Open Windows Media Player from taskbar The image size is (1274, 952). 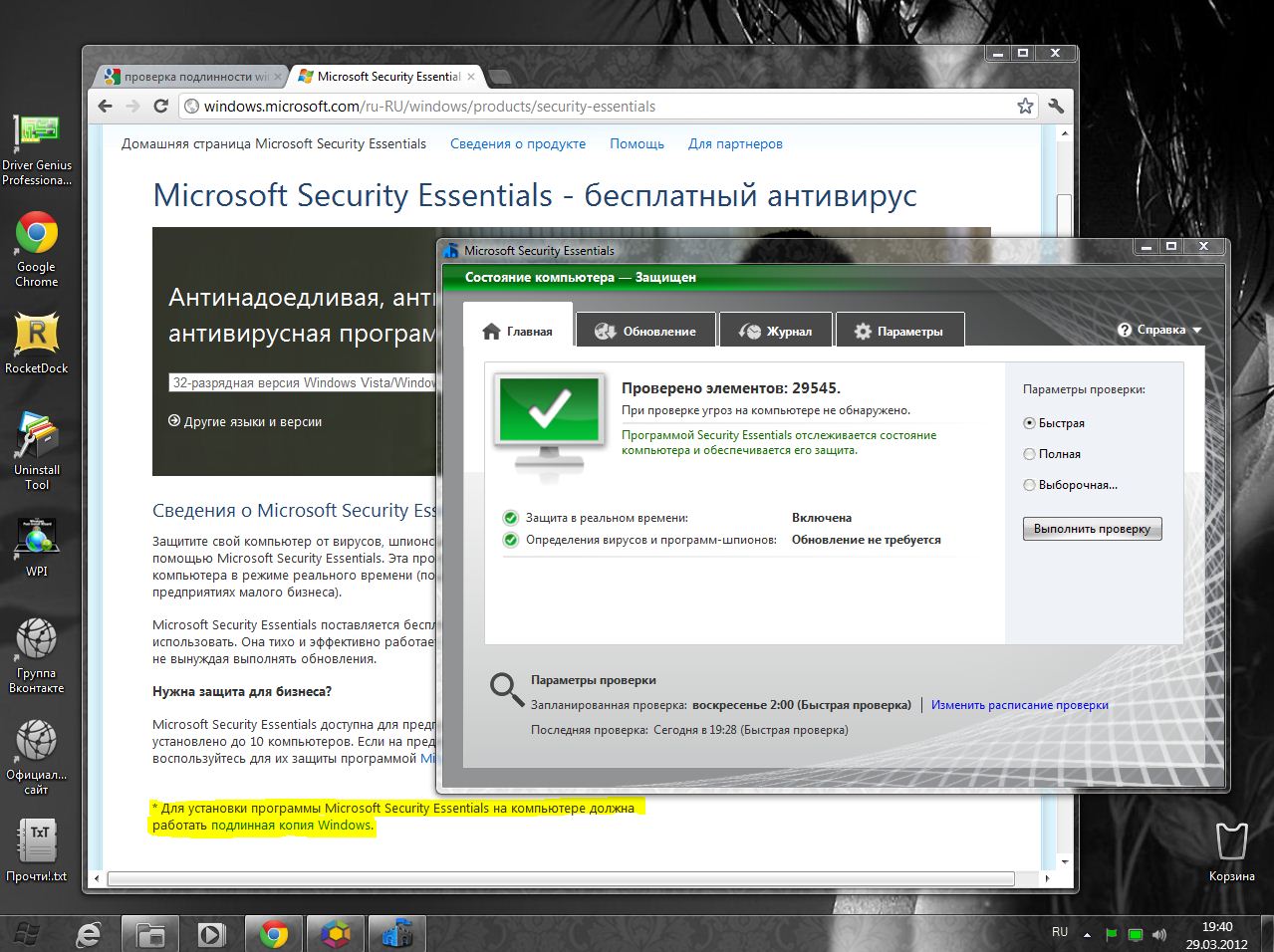(x=211, y=934)
